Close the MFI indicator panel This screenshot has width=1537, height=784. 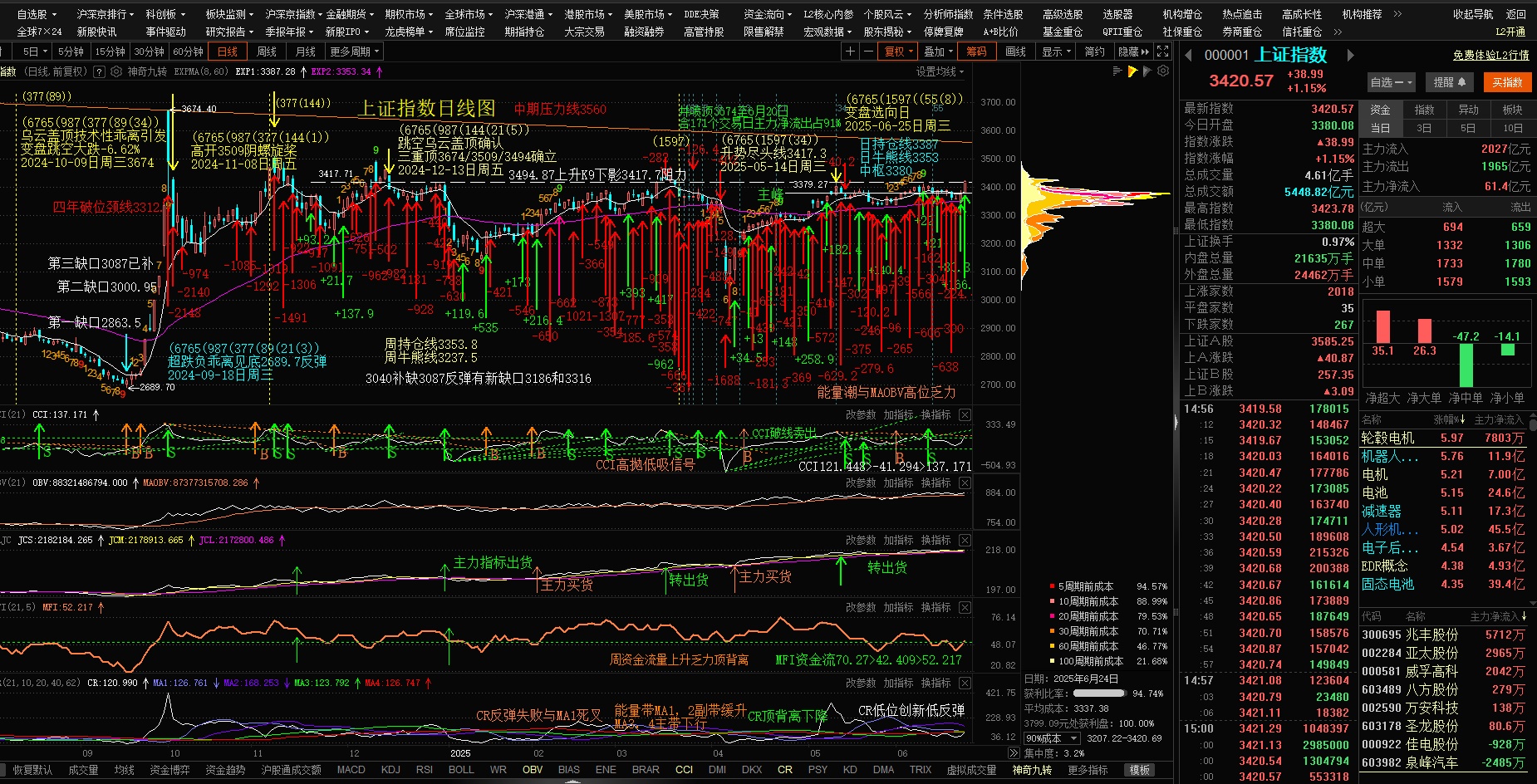click(965, 607)
